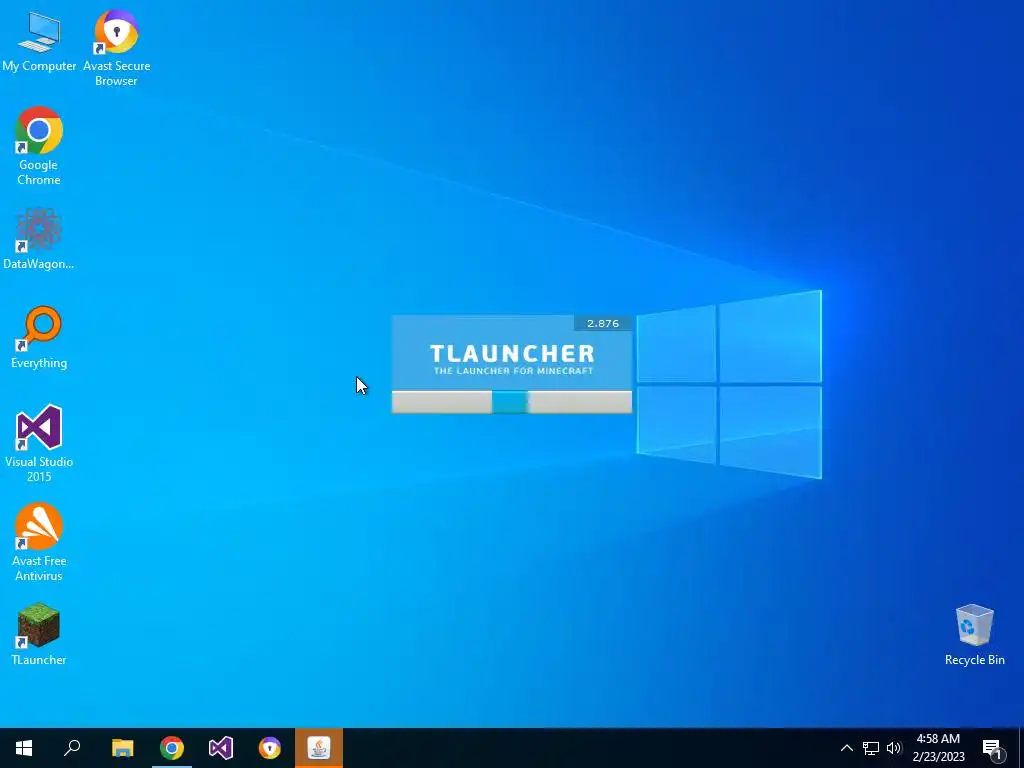
Task: Open Visual Studio from the taskbar
Action: [221, 748]
